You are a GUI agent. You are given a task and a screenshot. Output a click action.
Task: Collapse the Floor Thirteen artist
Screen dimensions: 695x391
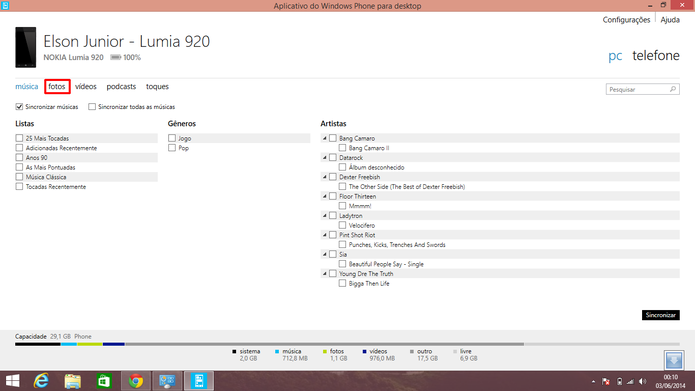324,196
